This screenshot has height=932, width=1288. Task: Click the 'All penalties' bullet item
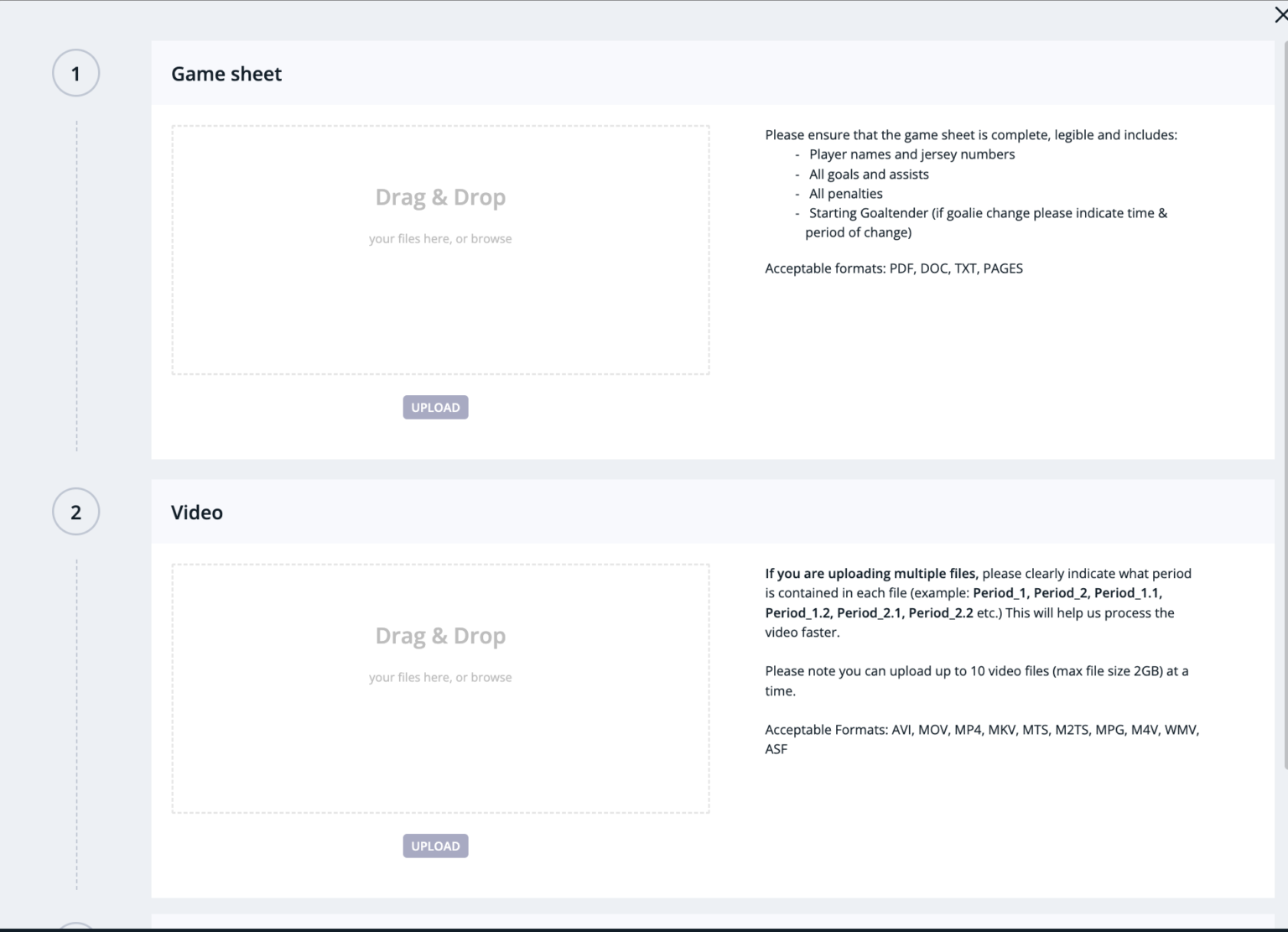[x=845, y=194]
